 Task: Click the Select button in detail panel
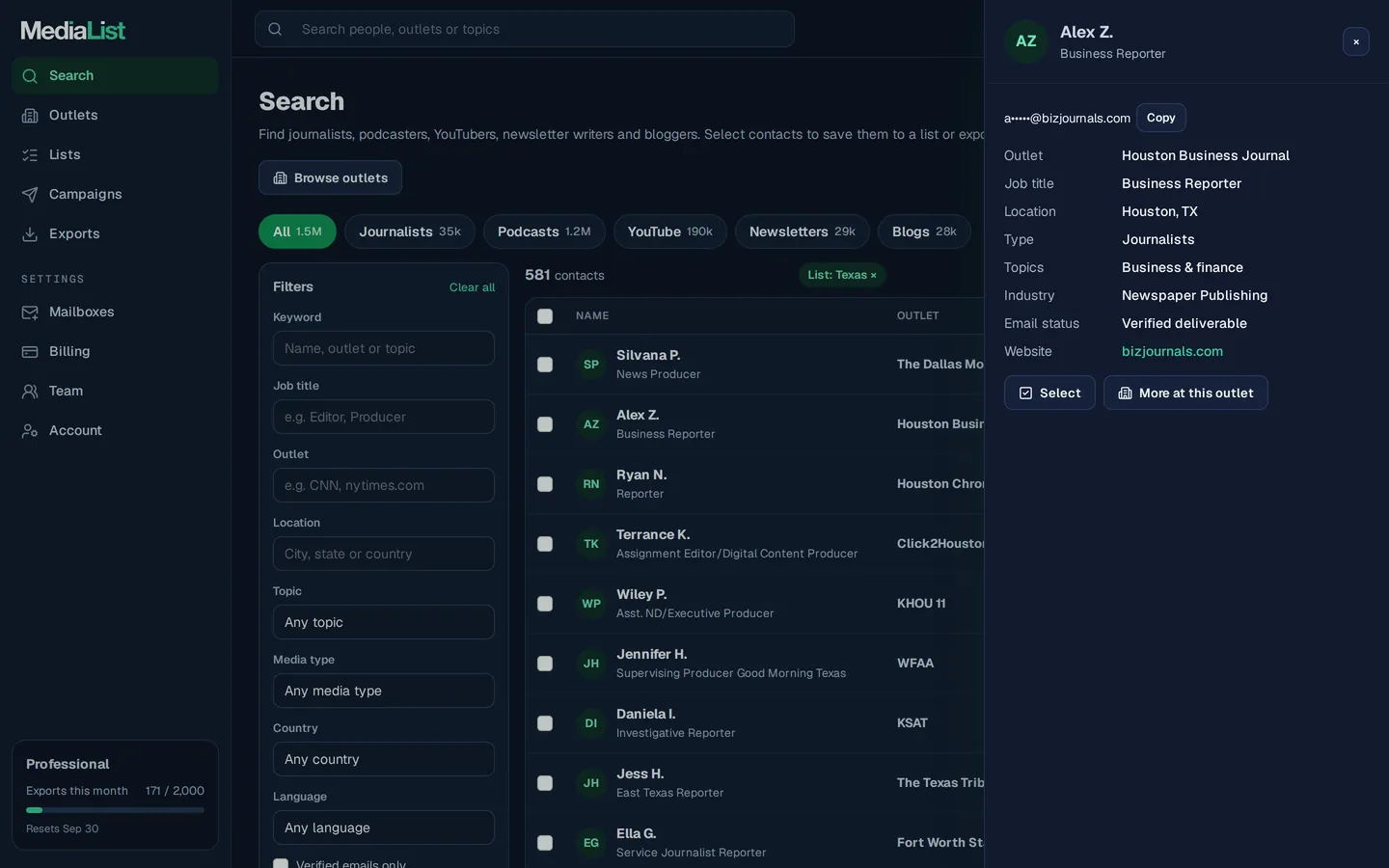[x=1049, y=393]
